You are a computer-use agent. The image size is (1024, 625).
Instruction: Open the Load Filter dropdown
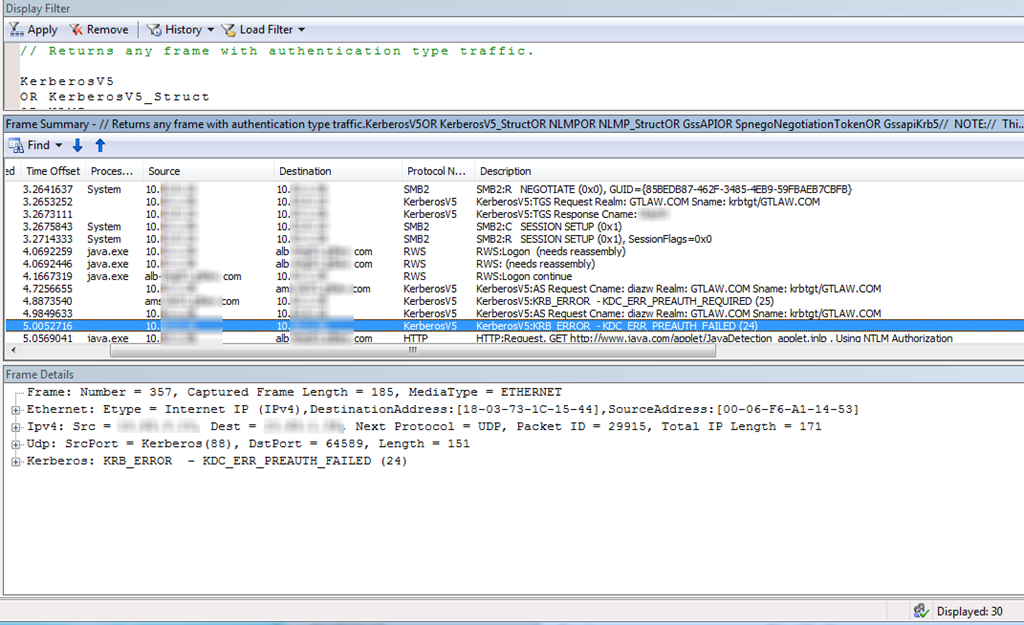pos(264,30)
